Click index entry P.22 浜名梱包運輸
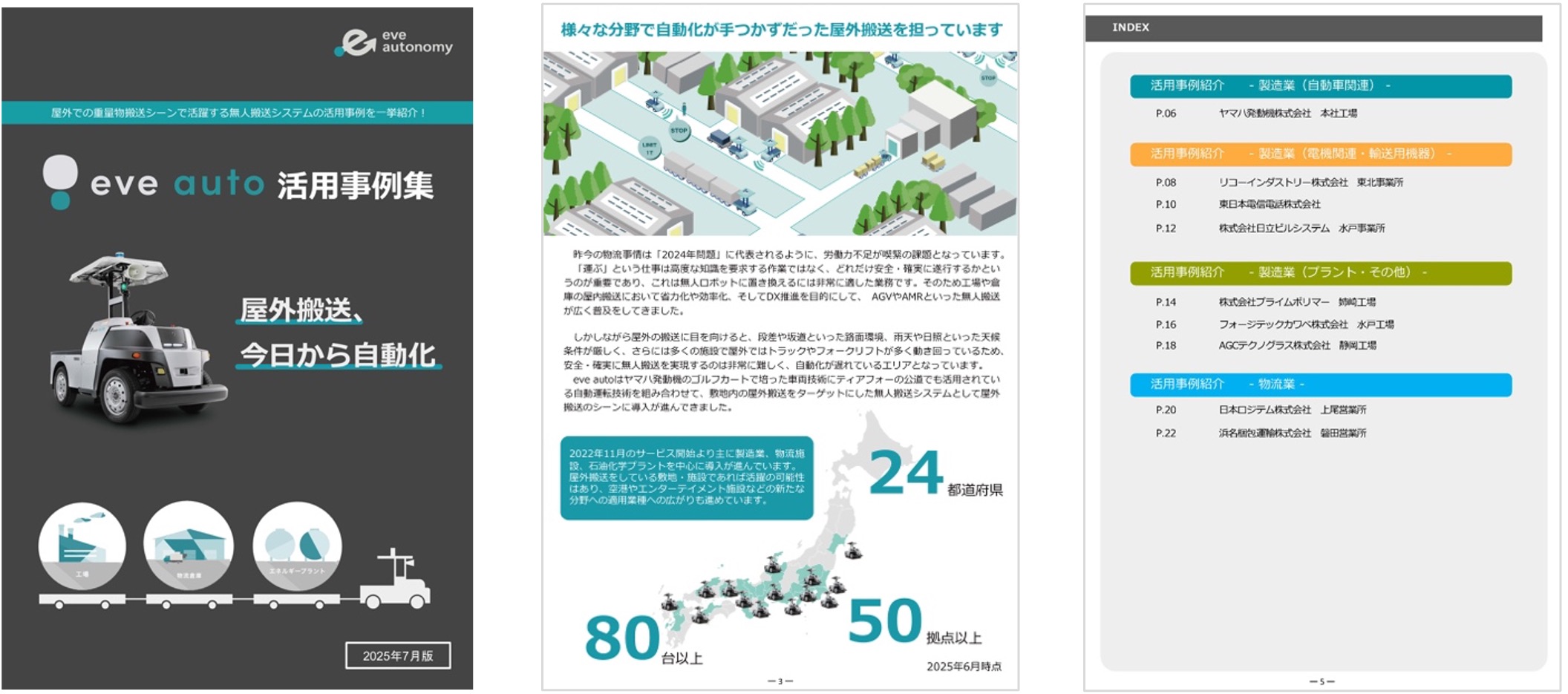 [1261, 433]
